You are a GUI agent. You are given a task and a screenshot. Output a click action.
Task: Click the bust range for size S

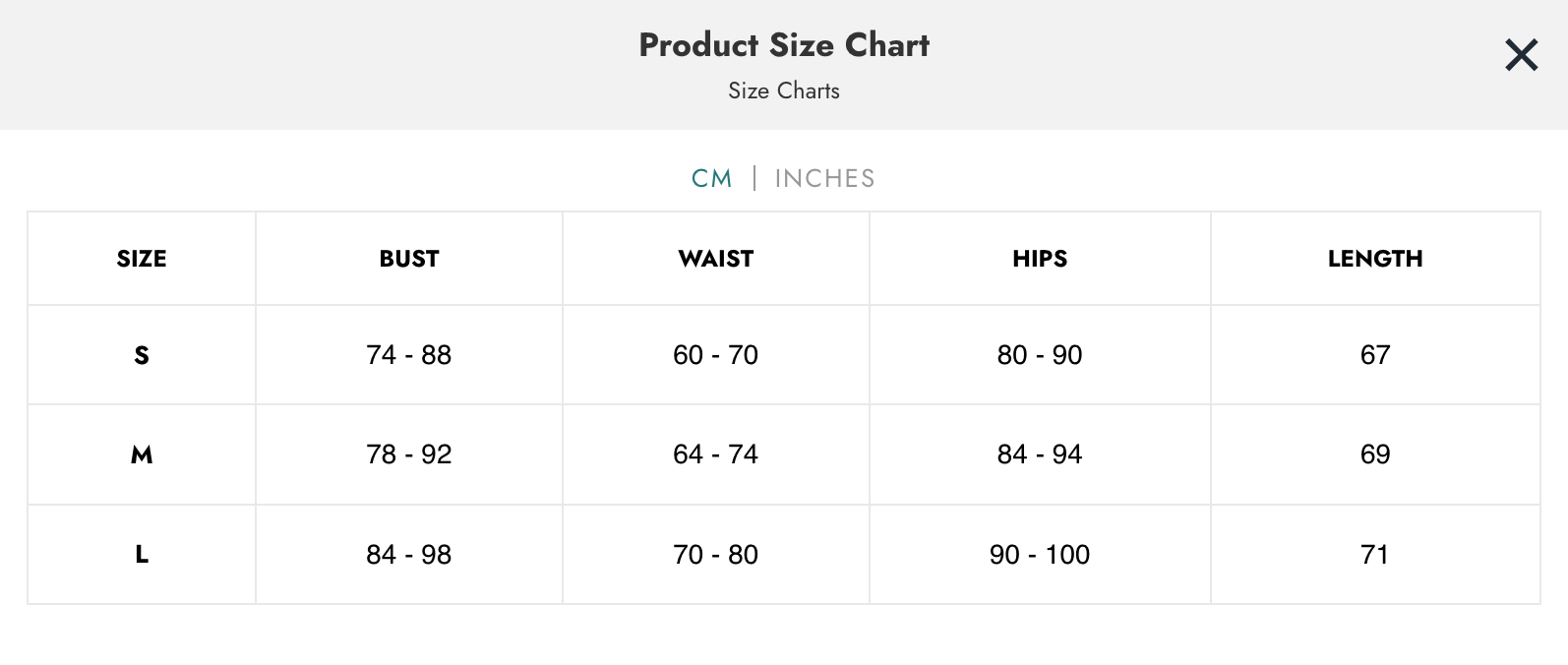[408, 355]
